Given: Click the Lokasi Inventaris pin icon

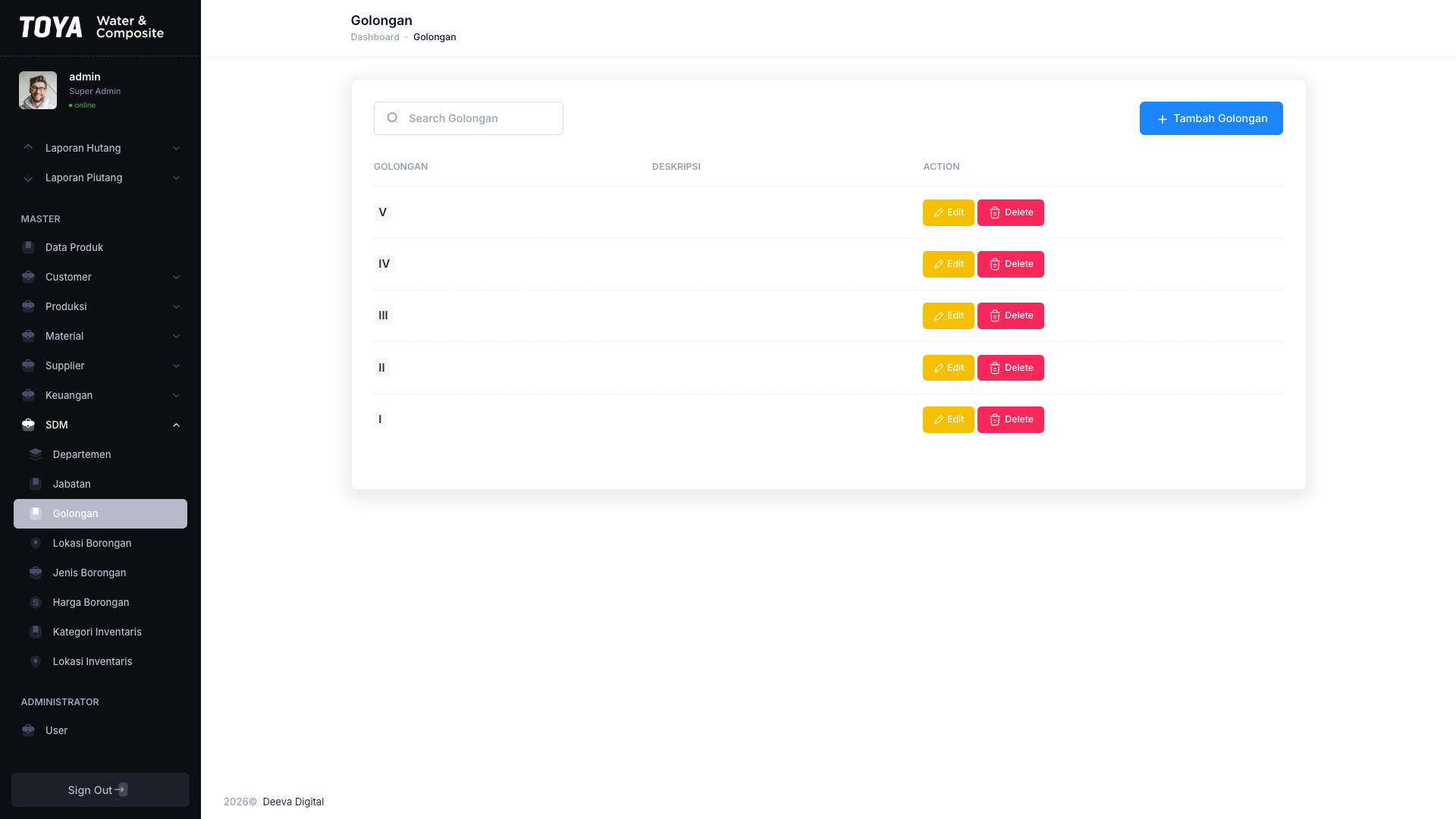Looking at the screenshot, I should (x=36, y=661).
